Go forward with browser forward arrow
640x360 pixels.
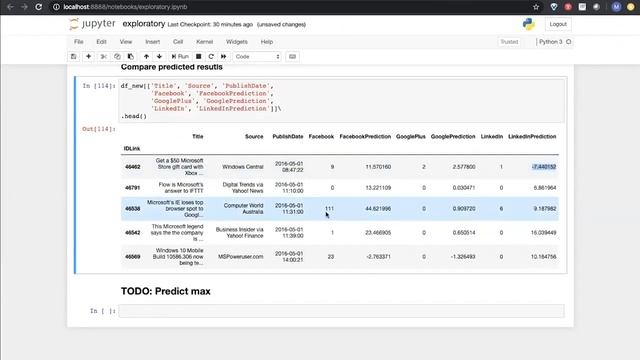click(24, 7)
